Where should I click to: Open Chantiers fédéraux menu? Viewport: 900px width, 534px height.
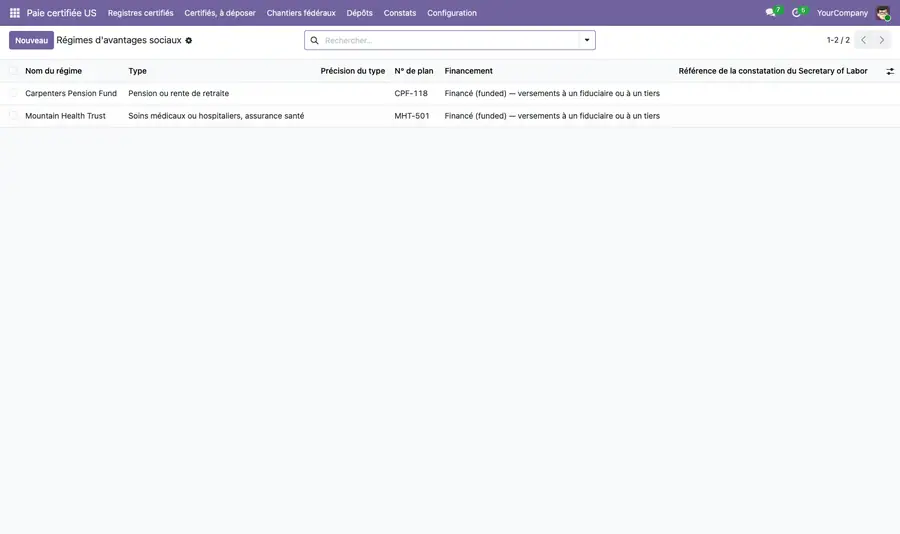(301, 13)
